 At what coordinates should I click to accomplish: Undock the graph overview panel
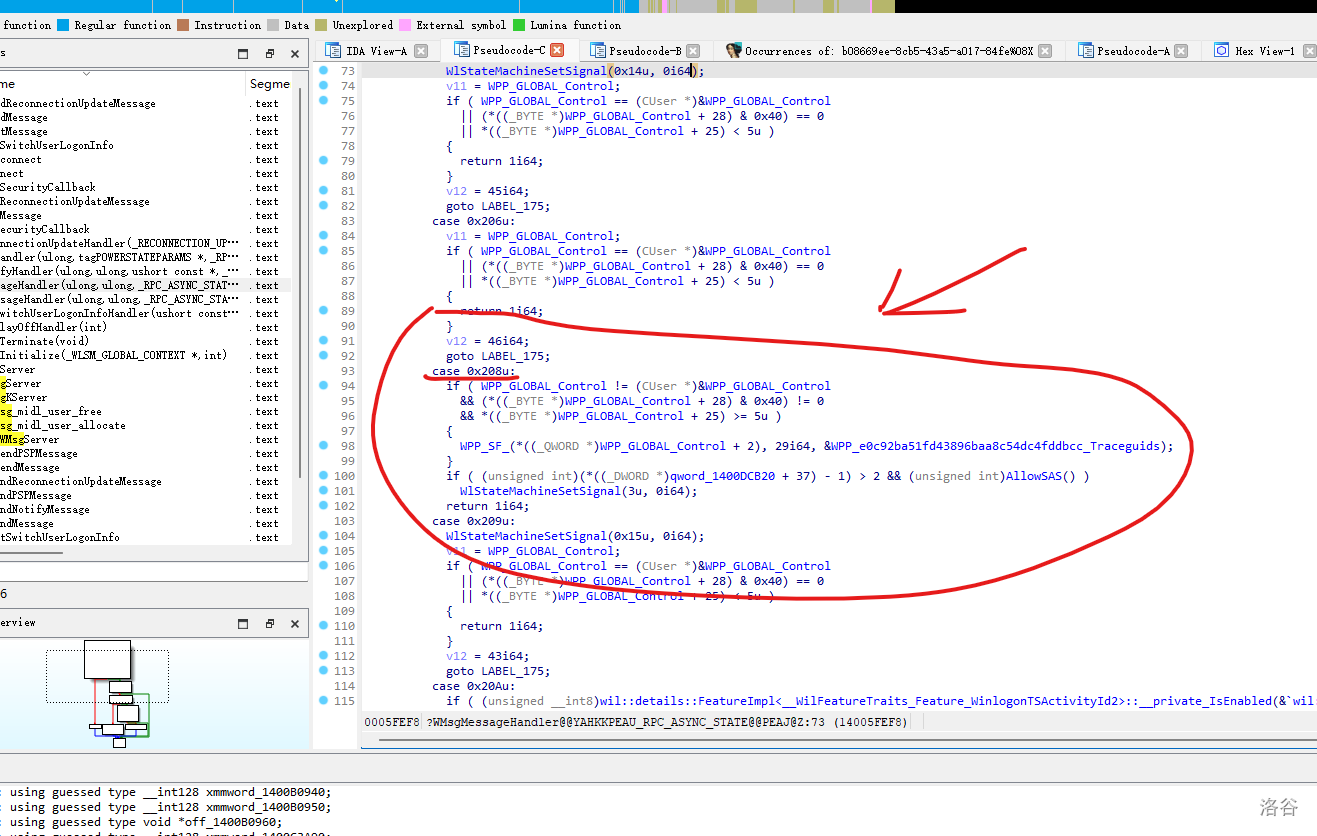click(269, 623)
